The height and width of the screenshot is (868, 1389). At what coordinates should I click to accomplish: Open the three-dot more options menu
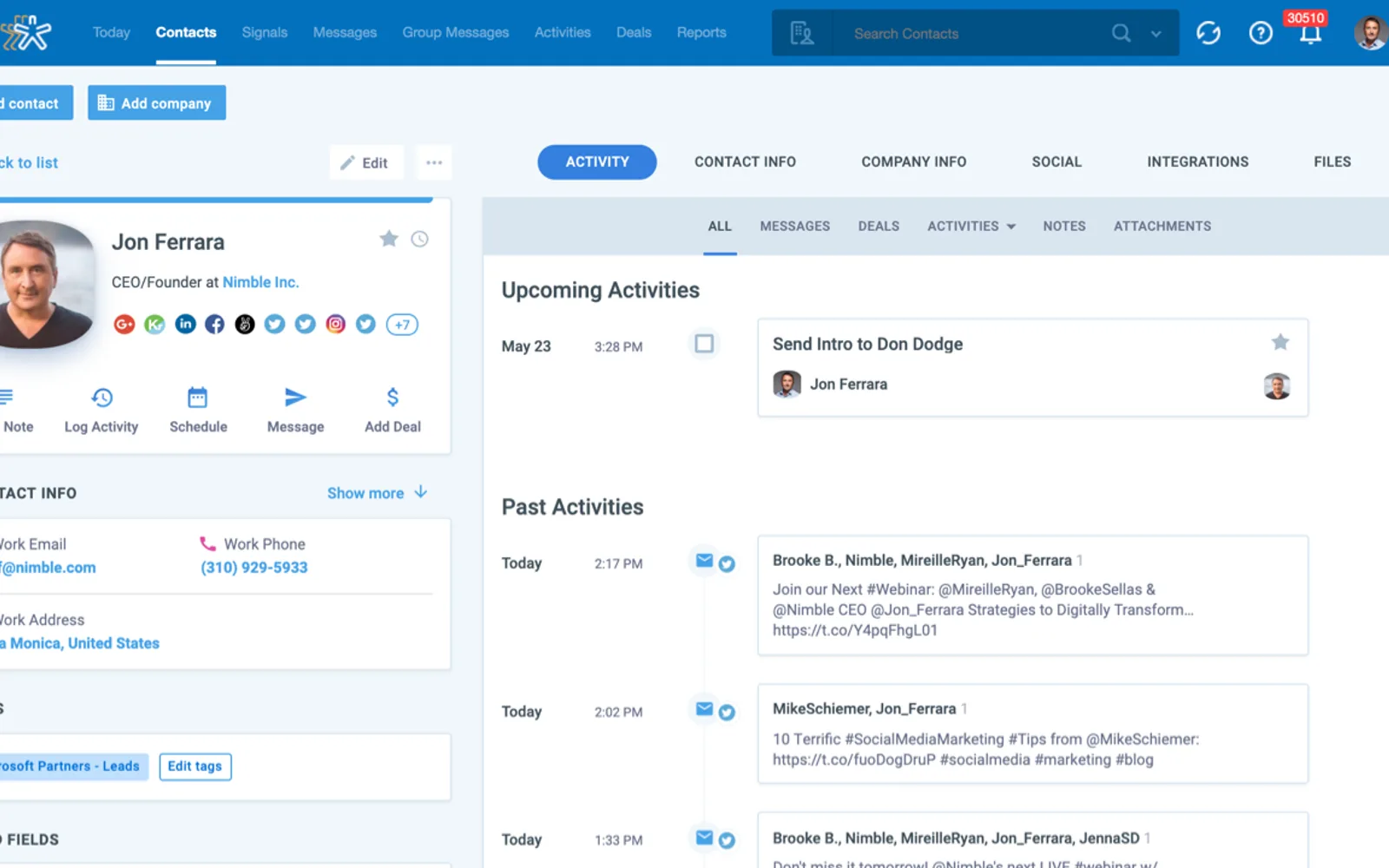434,162
